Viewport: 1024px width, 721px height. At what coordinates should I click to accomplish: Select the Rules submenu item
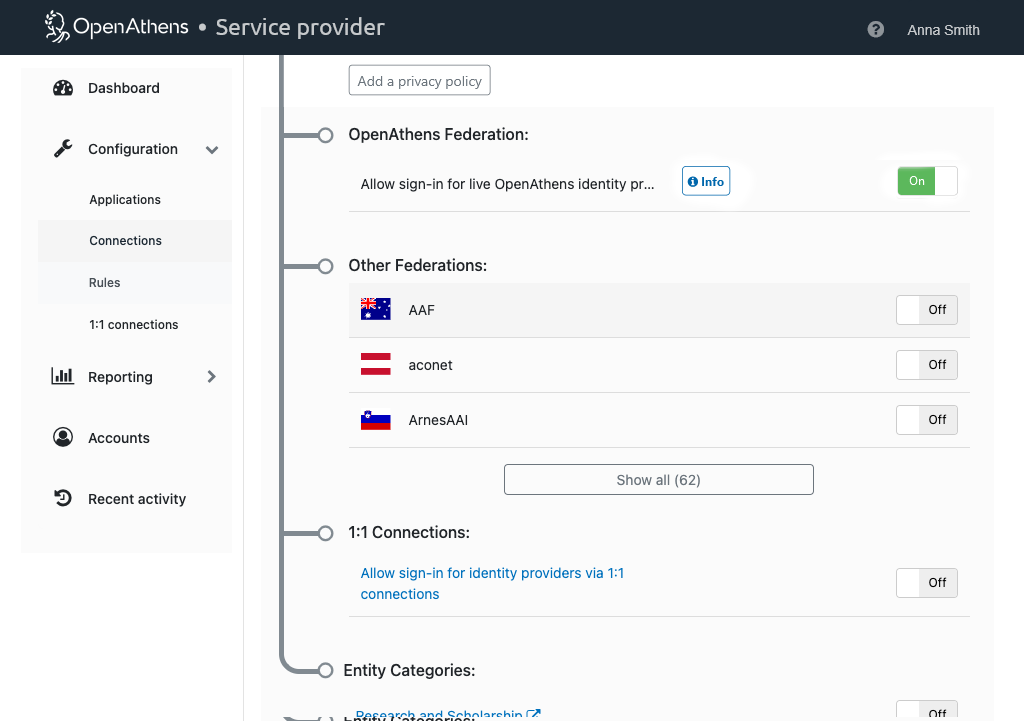(x=105, y=283)
